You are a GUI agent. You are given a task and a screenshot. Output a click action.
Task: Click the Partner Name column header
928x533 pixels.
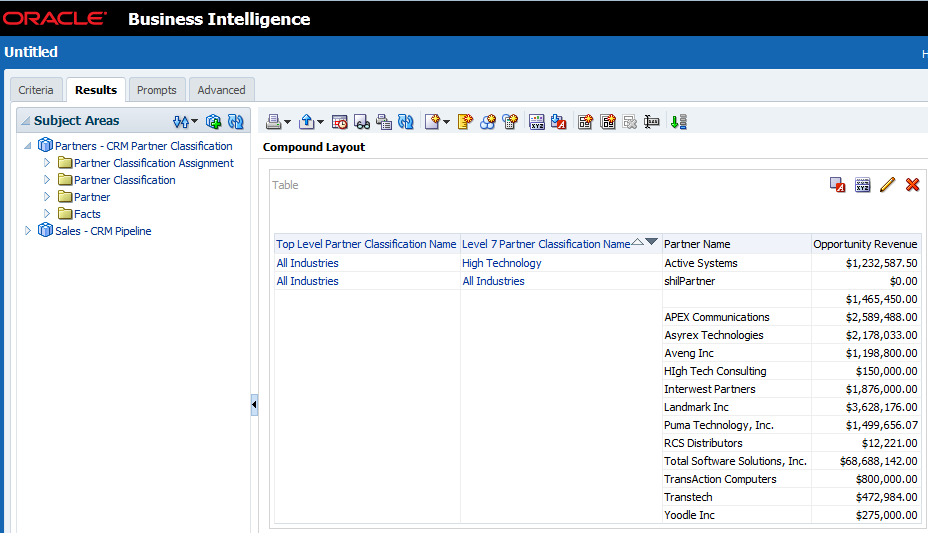697,244
